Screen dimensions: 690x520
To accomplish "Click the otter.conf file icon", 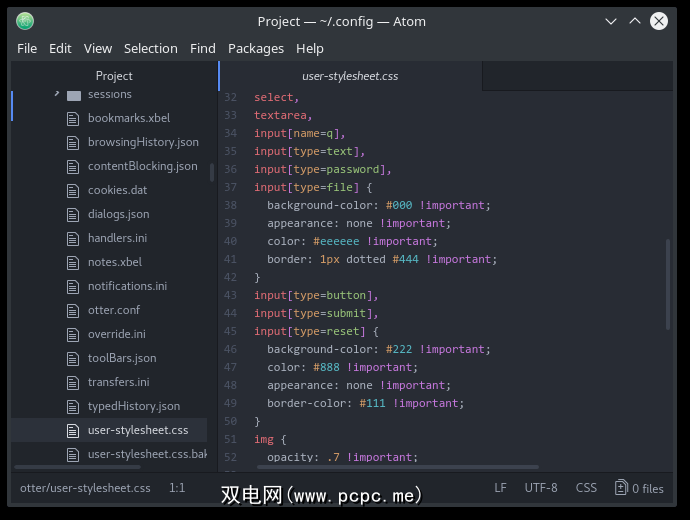I will point(73,310).
